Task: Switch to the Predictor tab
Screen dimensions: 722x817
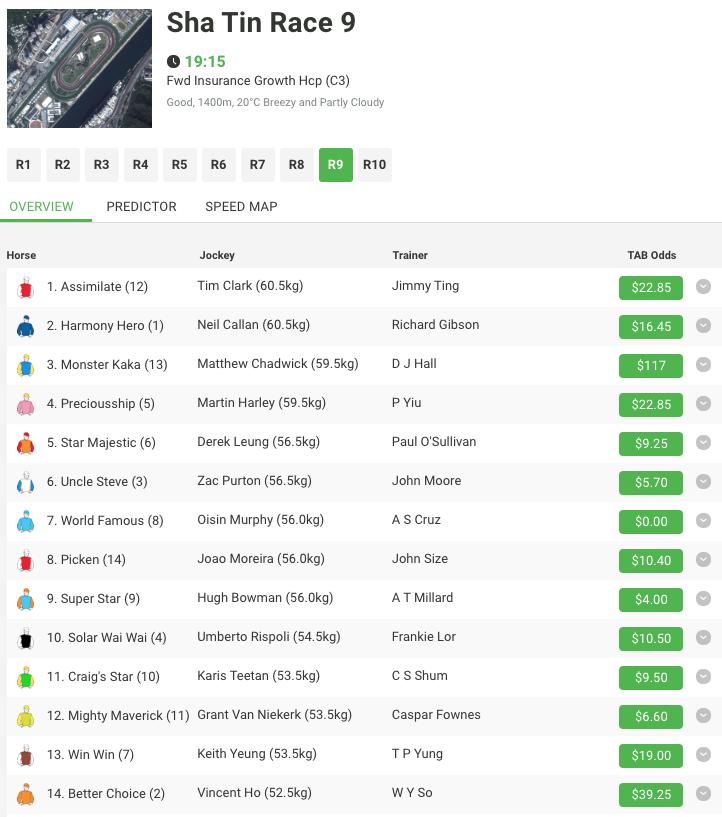Action: click(x=141, y=206)
